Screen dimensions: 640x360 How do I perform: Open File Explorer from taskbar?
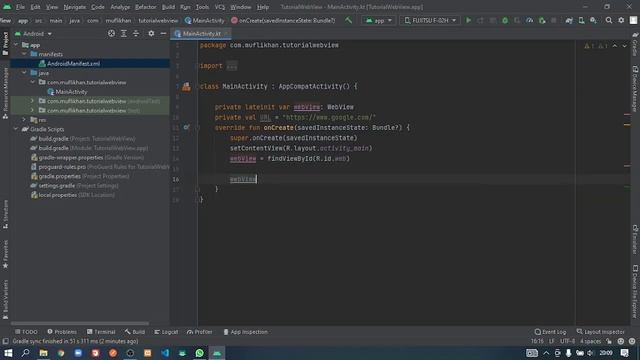click(43, 353)
